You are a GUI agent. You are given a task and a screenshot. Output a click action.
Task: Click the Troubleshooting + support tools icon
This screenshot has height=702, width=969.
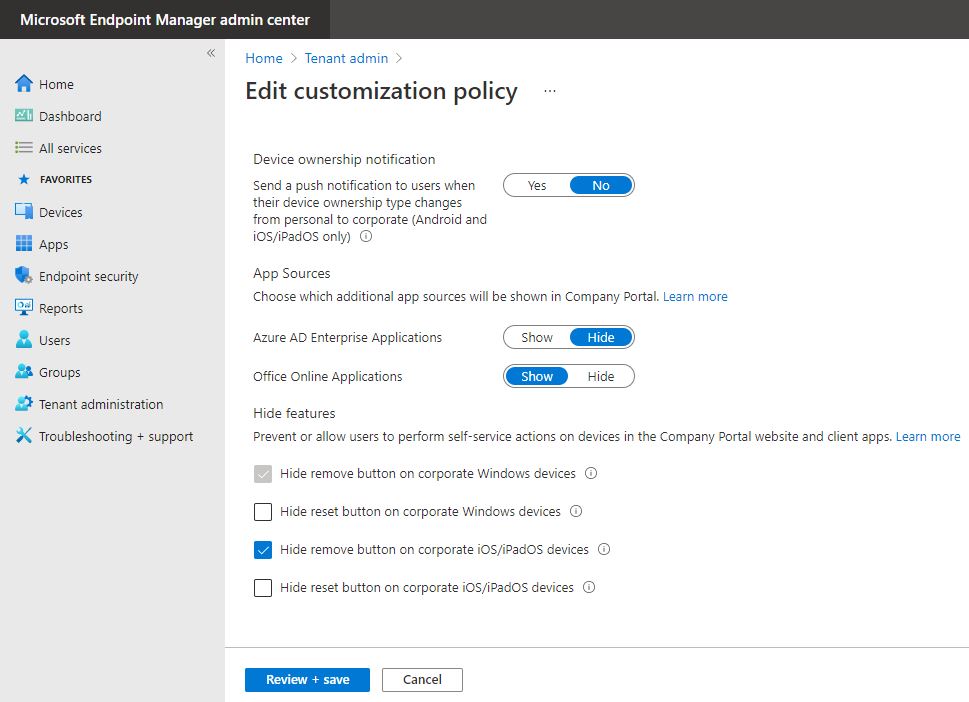pos(23,436)
